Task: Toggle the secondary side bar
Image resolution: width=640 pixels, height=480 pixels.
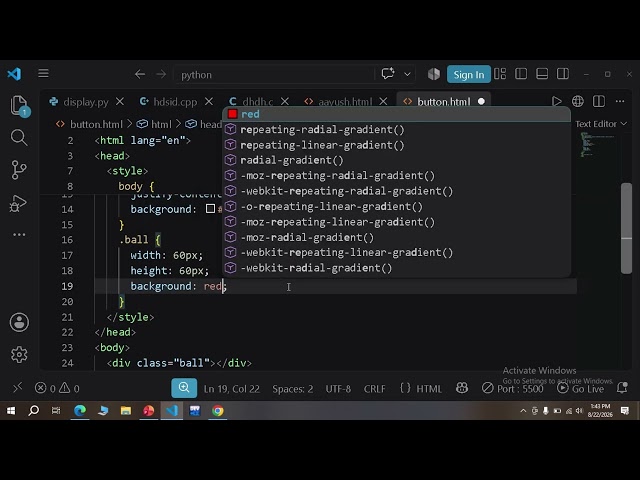Action: pos(563,74)
